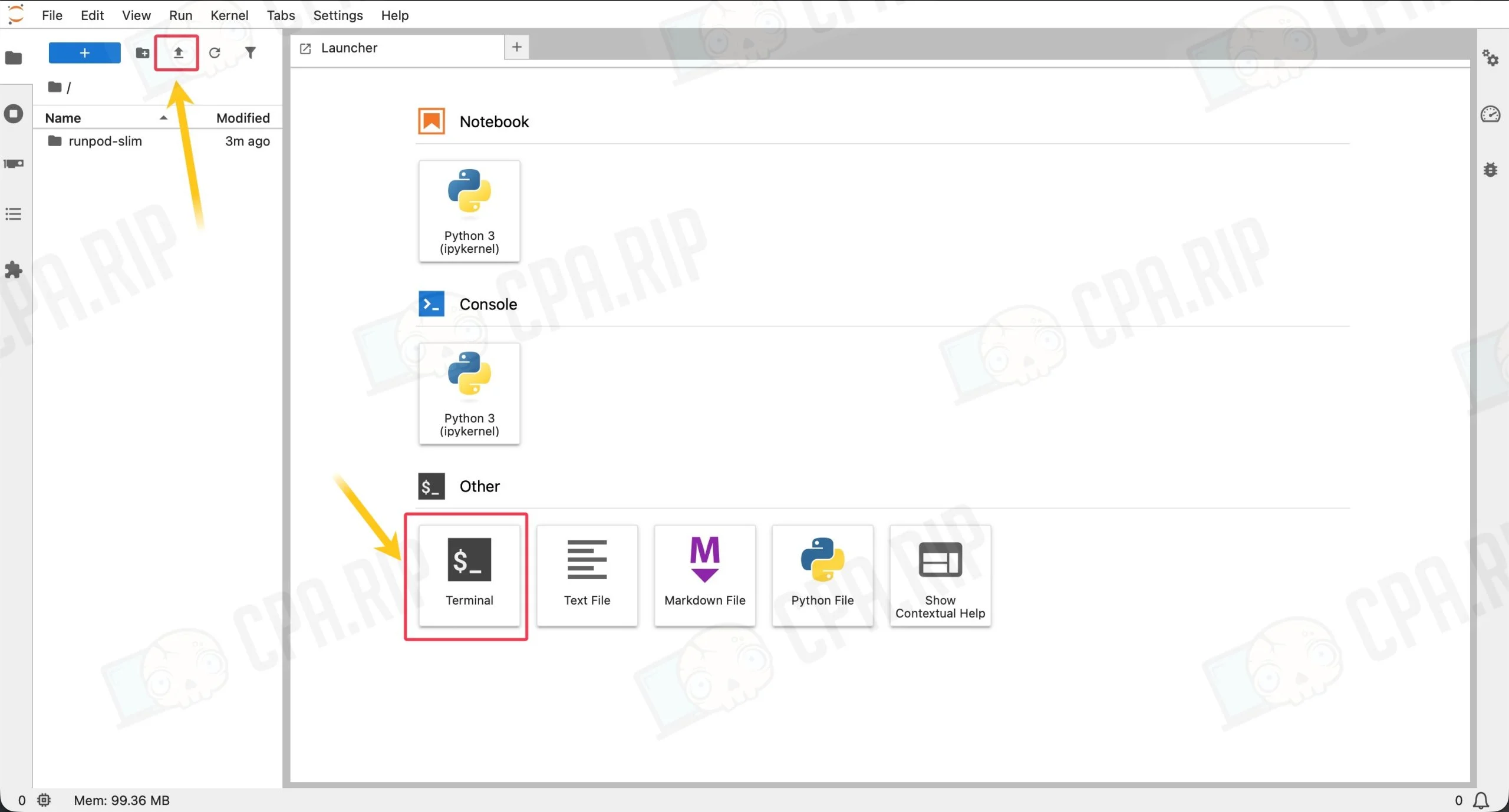Open the Property Inspector gears icon

(x=1490, y=58)
